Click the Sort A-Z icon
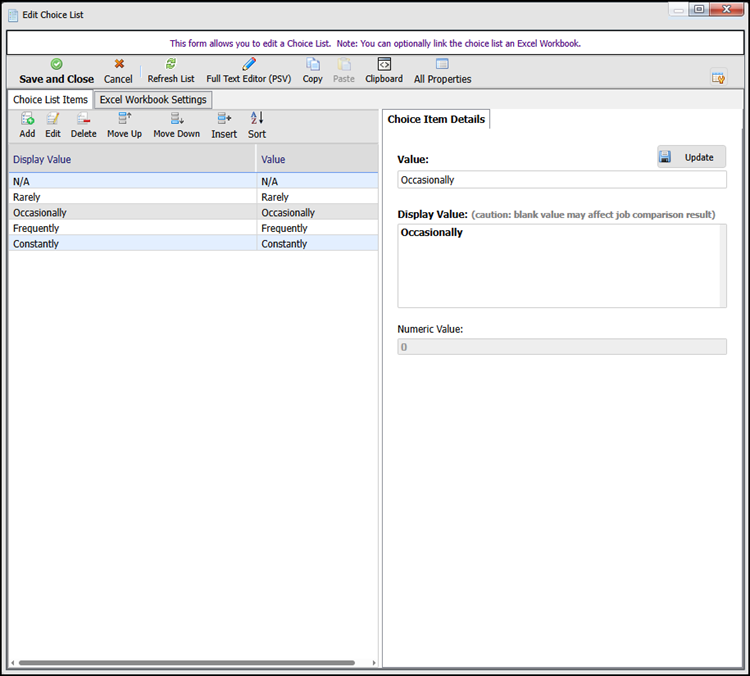The image size is (750, 676). (257, 118)
